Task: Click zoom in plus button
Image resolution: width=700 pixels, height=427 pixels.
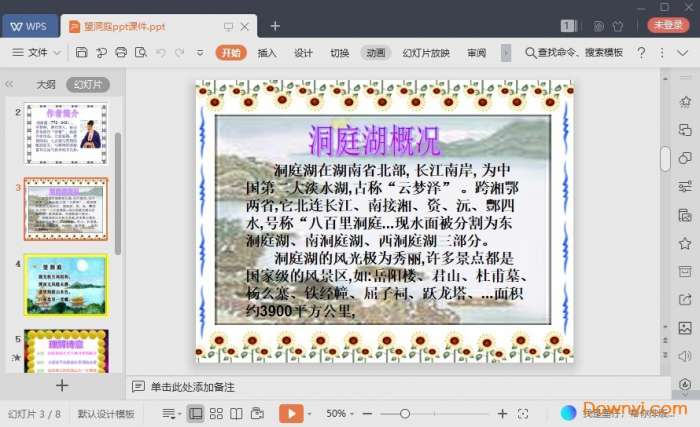Action: pos(502,414)
